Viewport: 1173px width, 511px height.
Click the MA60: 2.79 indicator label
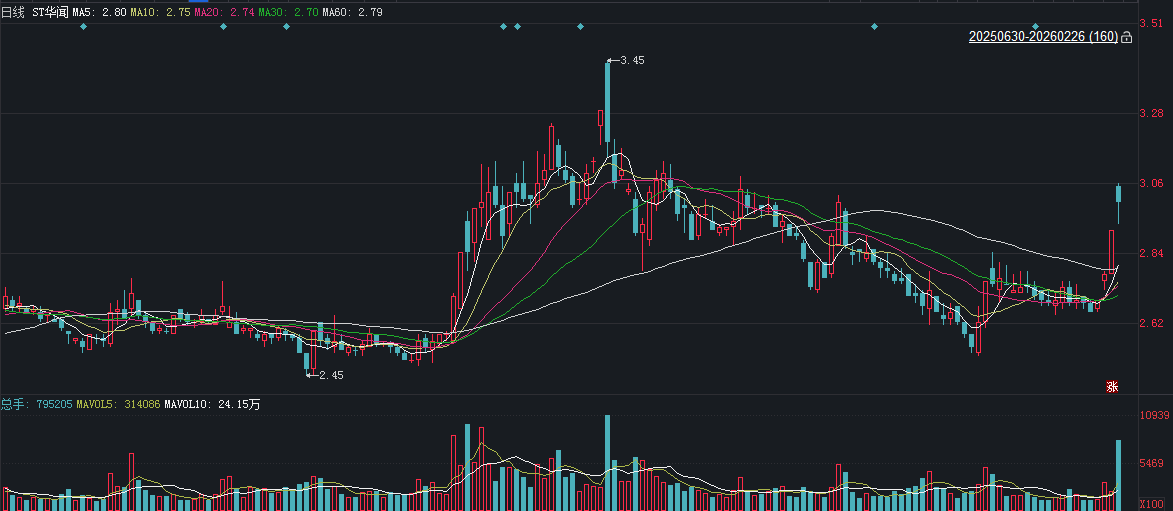(x=352, y=12)
